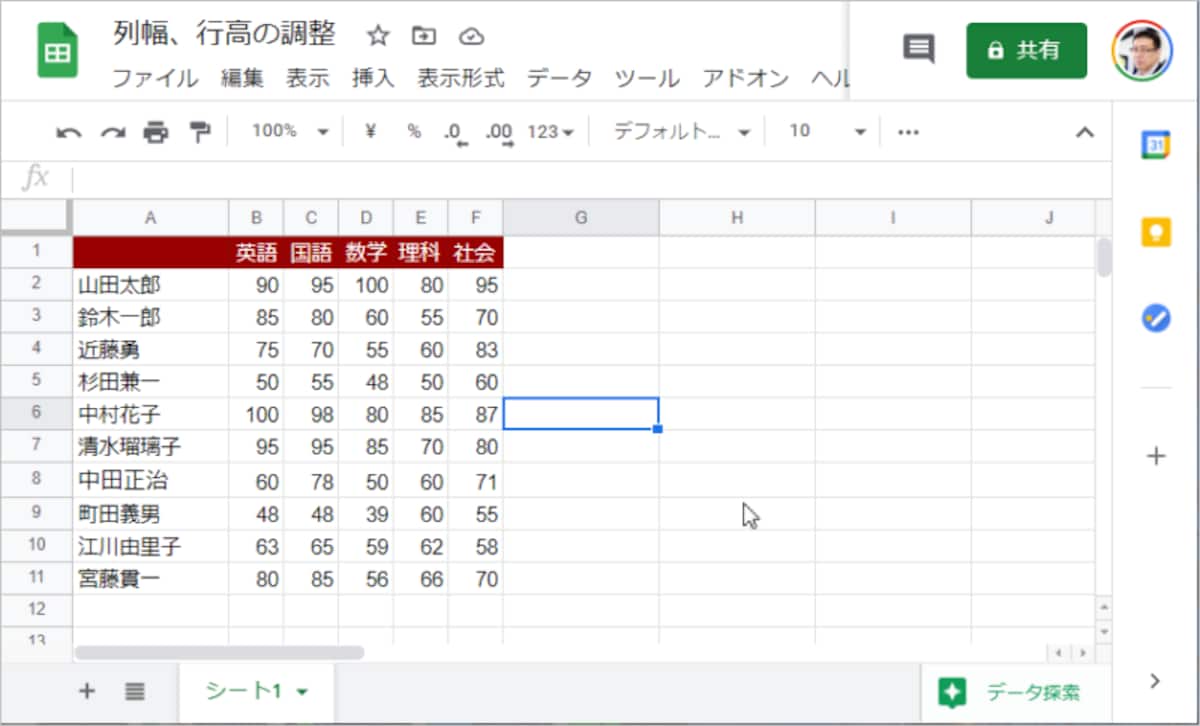
Task: Open the font size 10 dropdown
Action: coord(827,131)
